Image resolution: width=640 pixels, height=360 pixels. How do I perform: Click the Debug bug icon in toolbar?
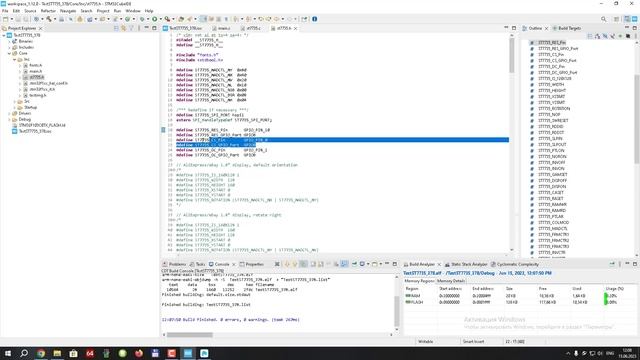coord(142,19)
